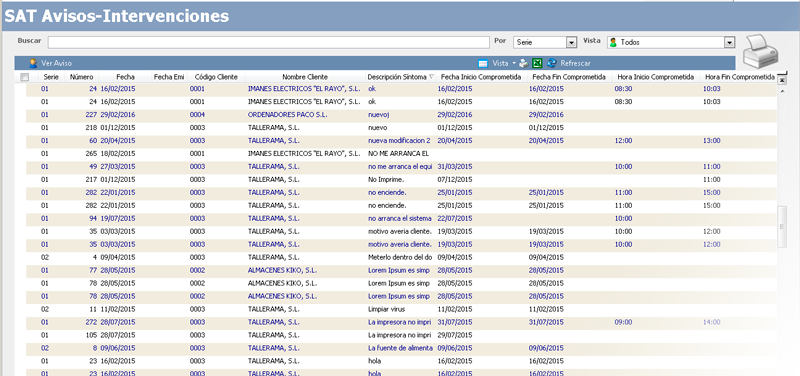Viewport: 800px width, 376px height.
Task: Click the 'No Imprime.' description cell
Action: (386, 180)
